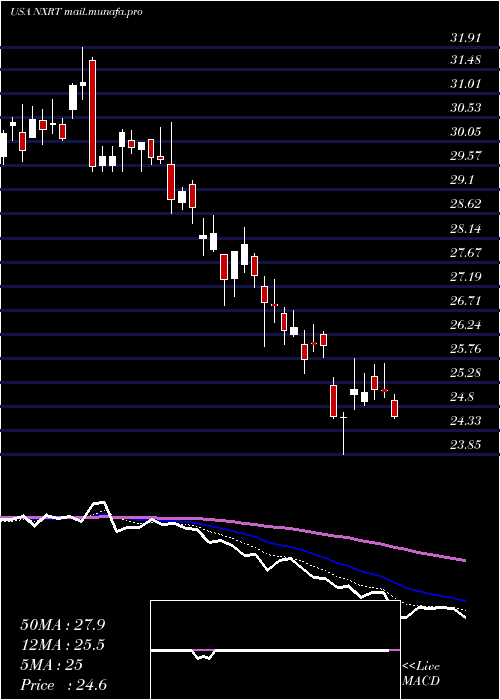Click the 27.19 price axis label

click(466, 277)
